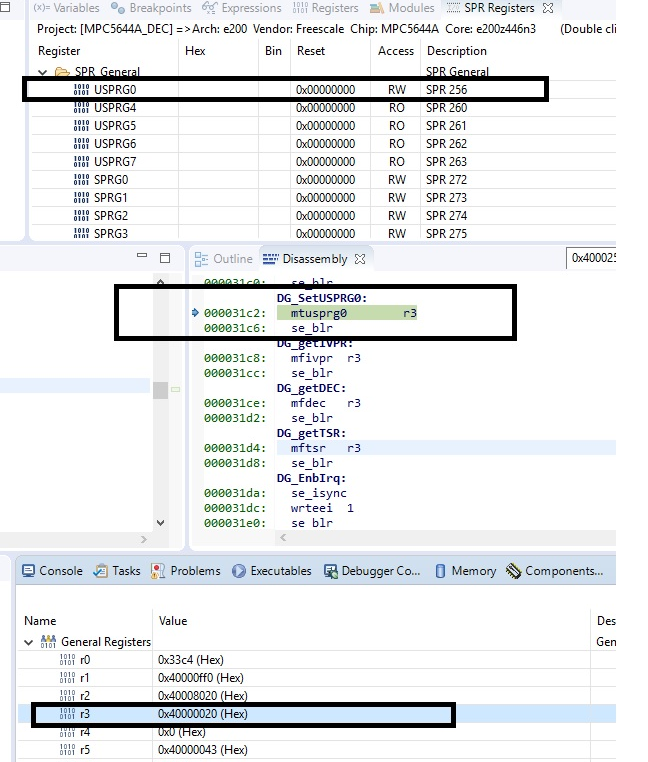Select the r0 register row
The width and height of the screenshot is (648, 762).
(x=317, y=659)
